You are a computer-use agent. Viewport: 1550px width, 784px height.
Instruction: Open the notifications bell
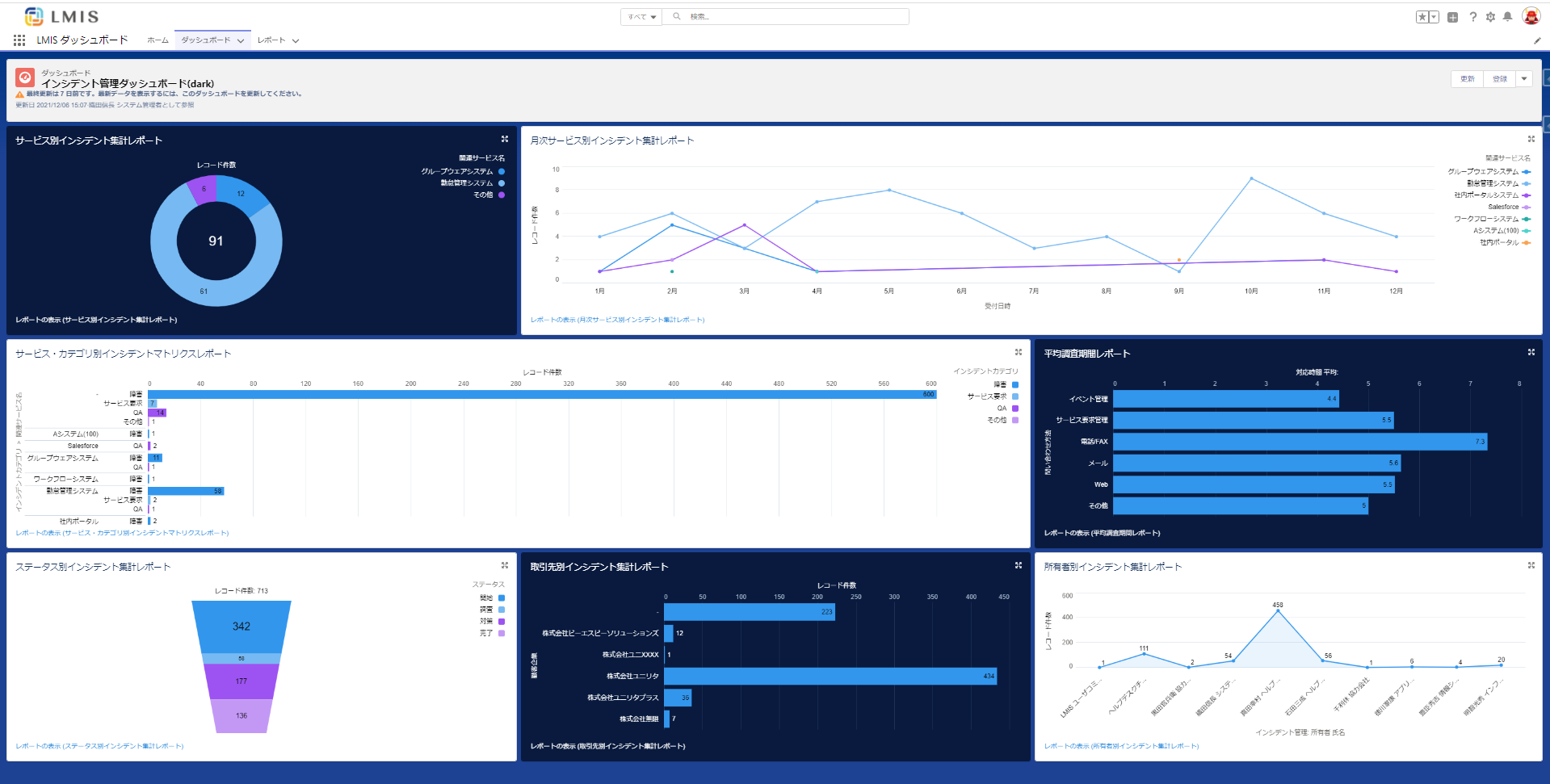1507,17
